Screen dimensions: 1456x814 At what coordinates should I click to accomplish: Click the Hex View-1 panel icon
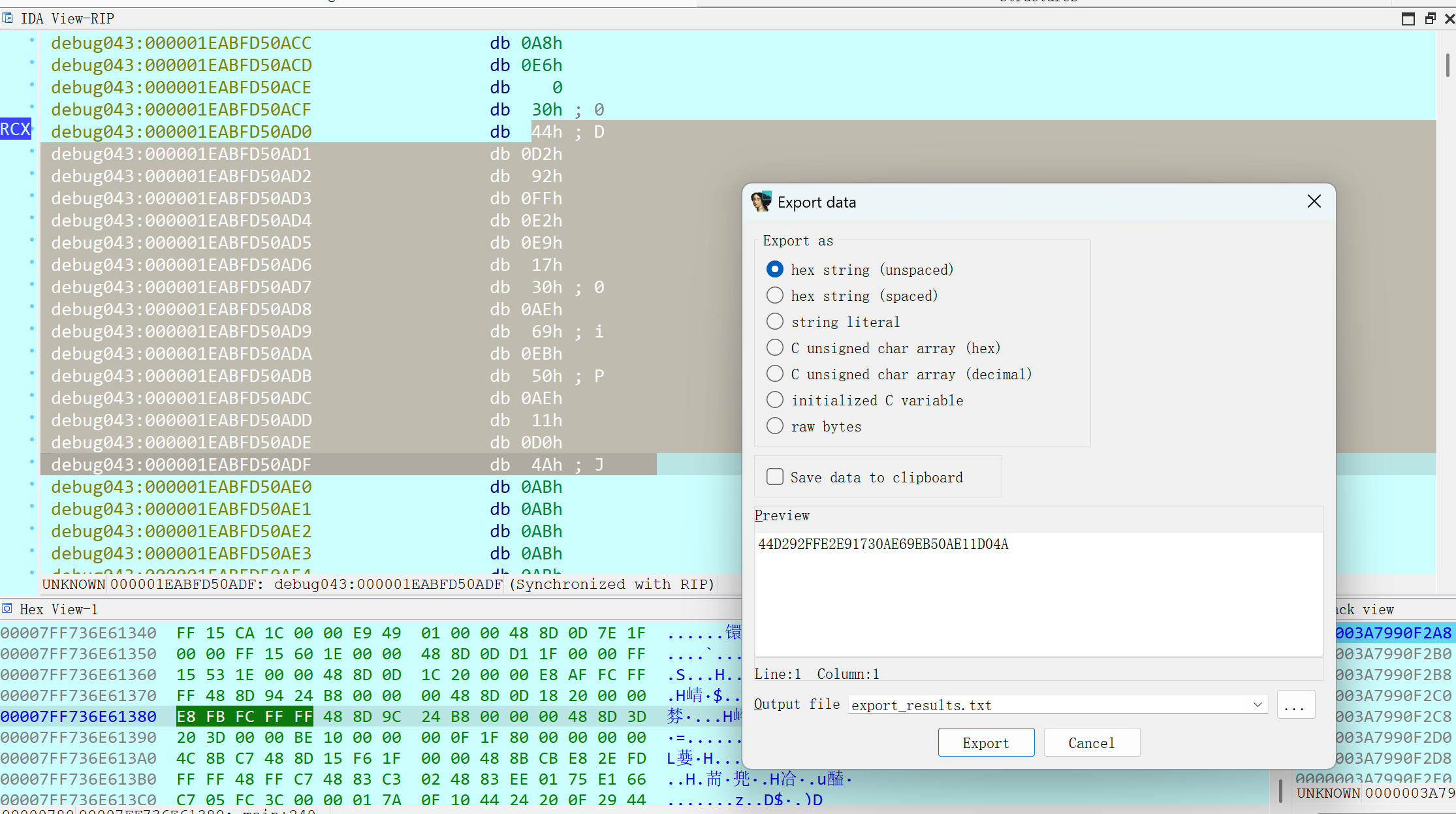(x=7, y=609)
